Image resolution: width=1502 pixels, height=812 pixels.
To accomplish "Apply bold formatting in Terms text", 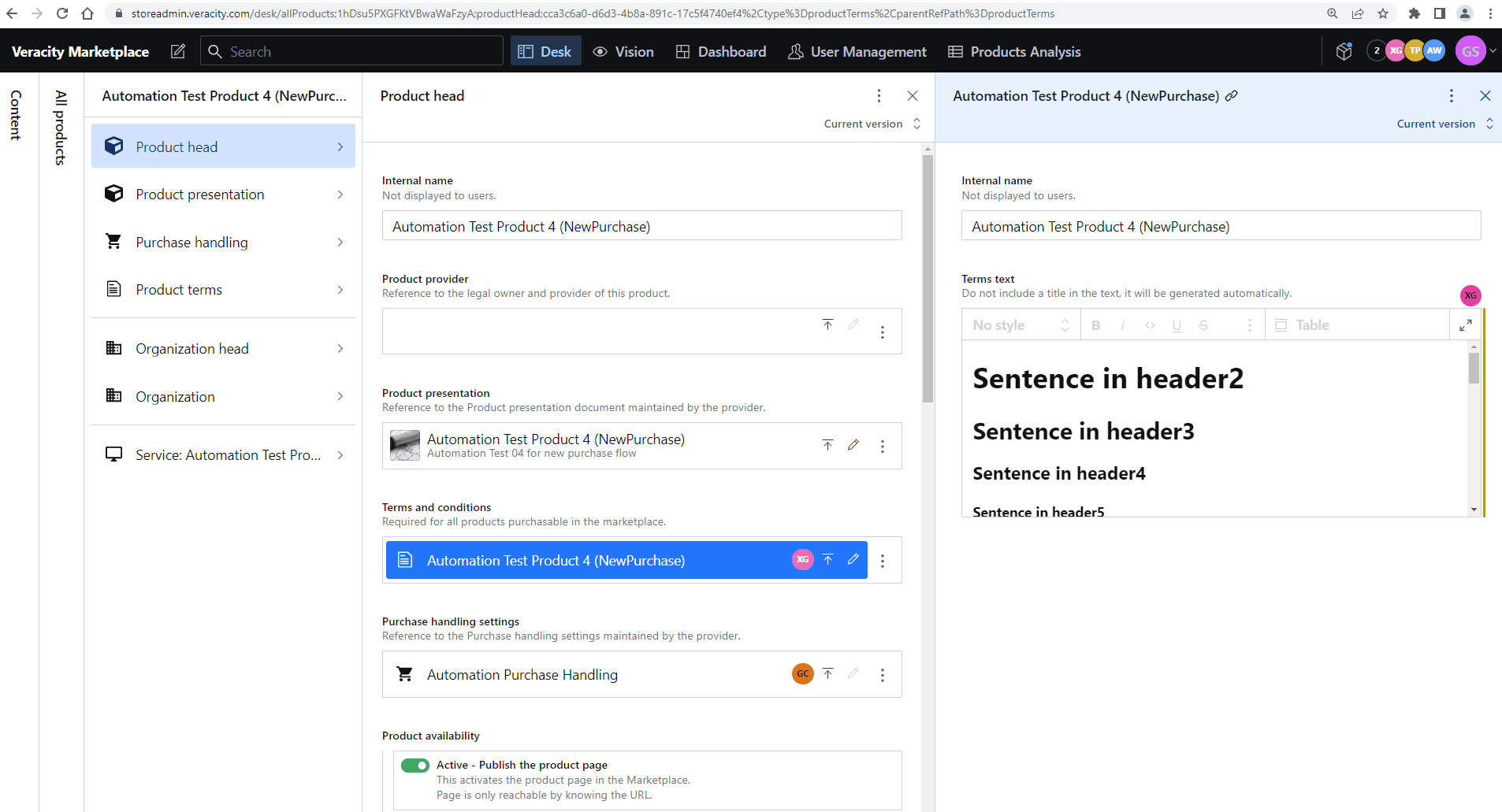I will (x=1095, y=325).
